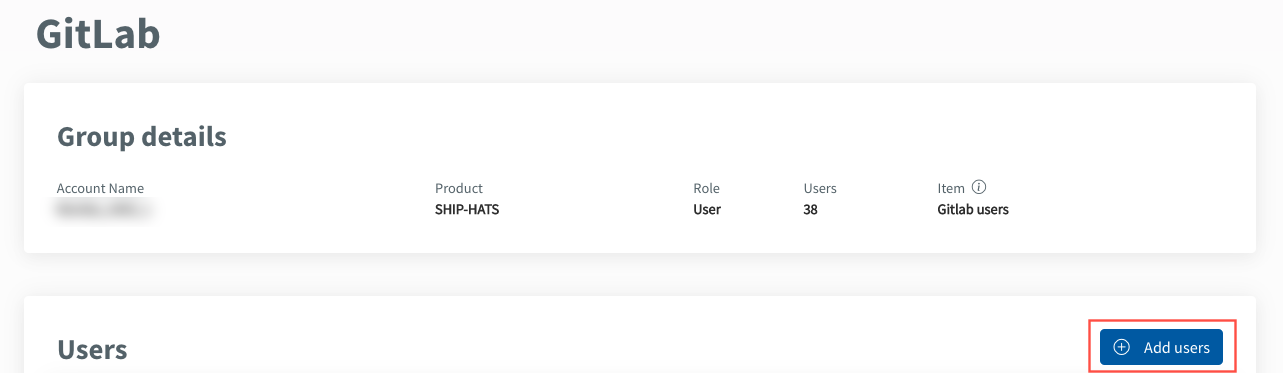Select the 38 users count
The height and width of the screenshot is (373, 1283).
pos(810,210)
